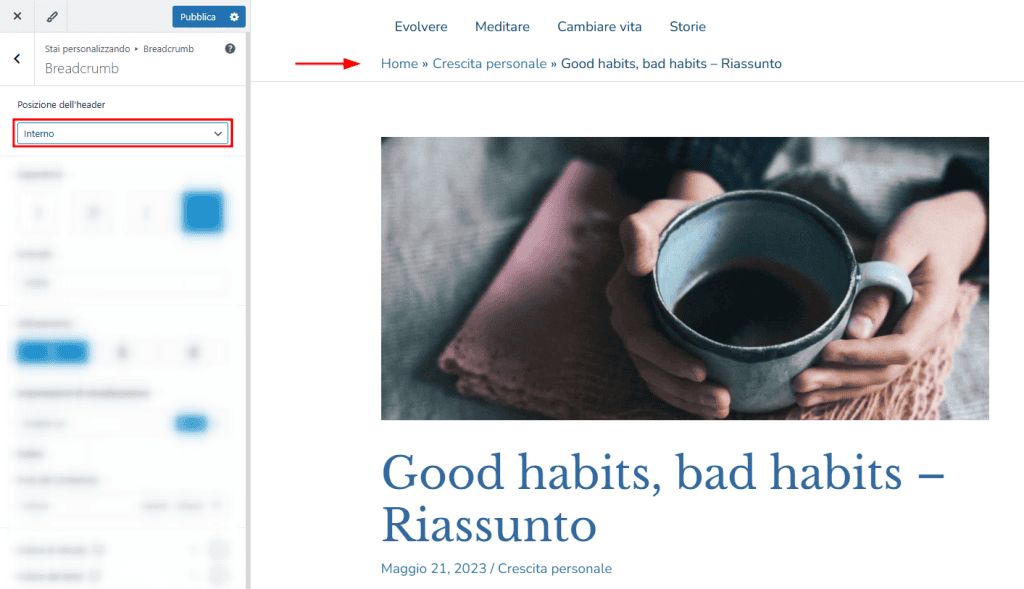The image size is (1024, 589).
Task: Expand the Stai personalizzando breadcrumb path
Action: 88,48
